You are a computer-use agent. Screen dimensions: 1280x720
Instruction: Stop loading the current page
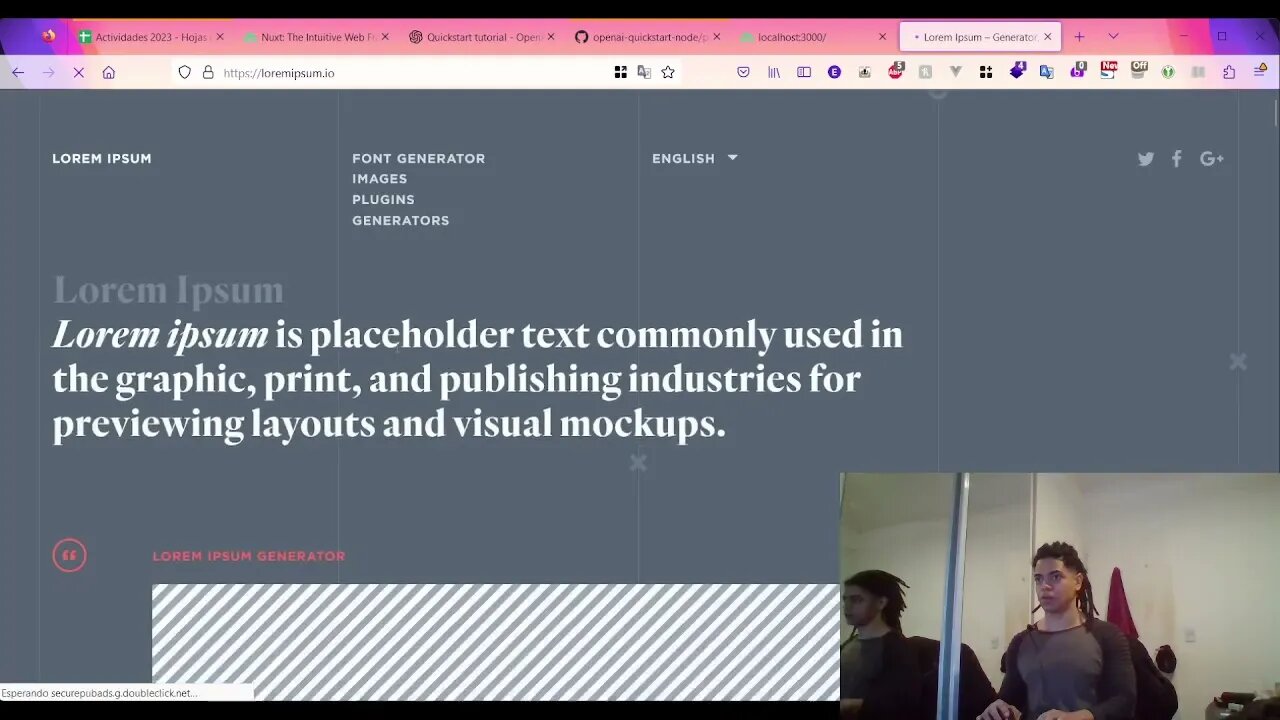pos(78,72)
